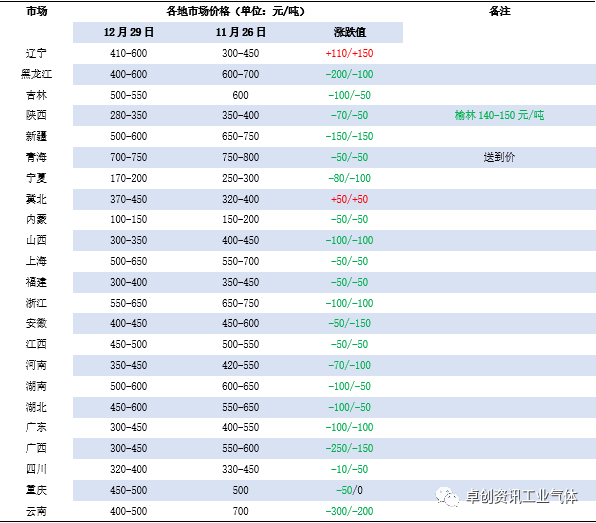Select the 11月26日 column header

pyautogui.click(x=241, y=32)
